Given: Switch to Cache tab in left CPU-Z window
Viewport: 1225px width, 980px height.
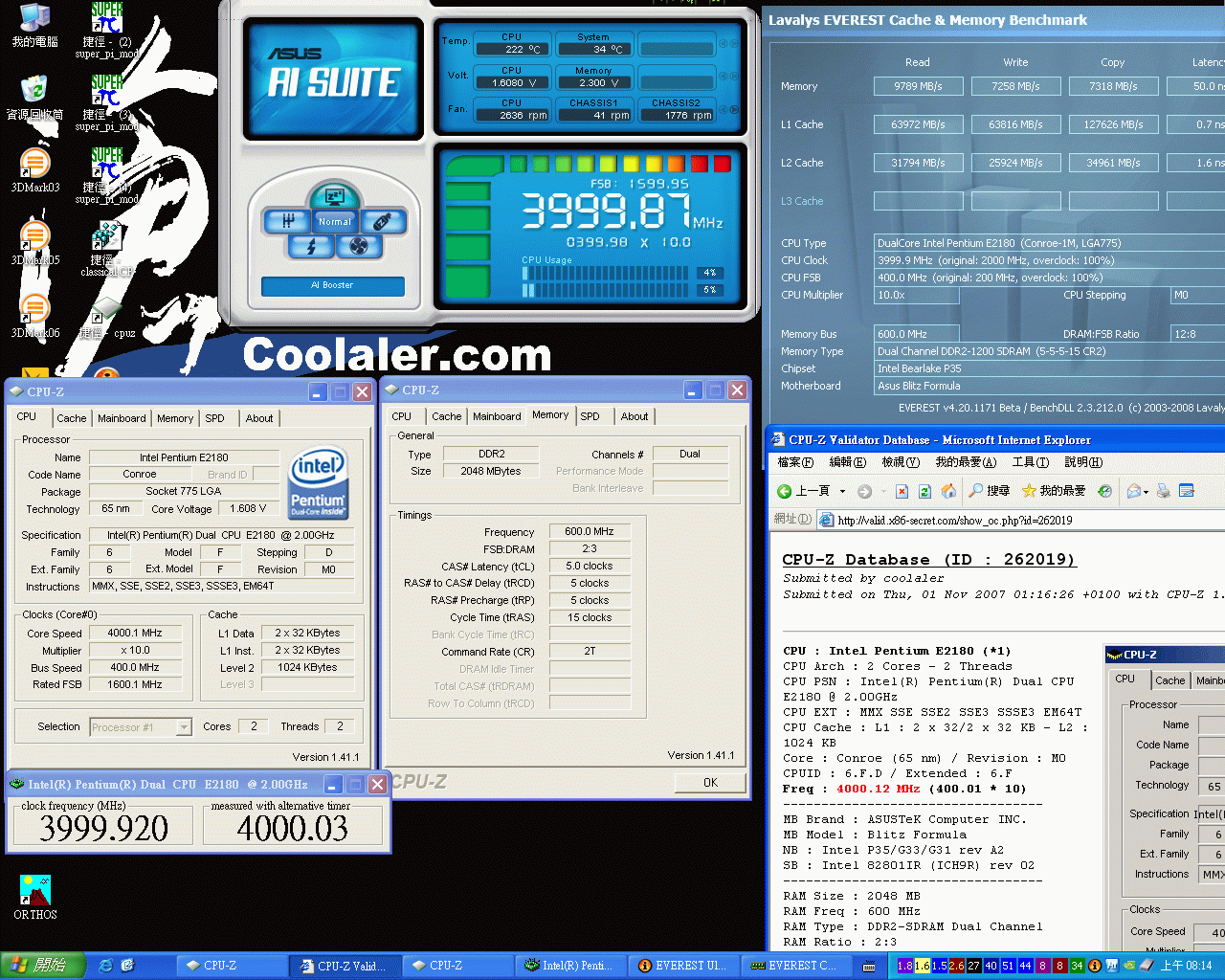Looking at the screenshot, I should (x=71, y=418).
